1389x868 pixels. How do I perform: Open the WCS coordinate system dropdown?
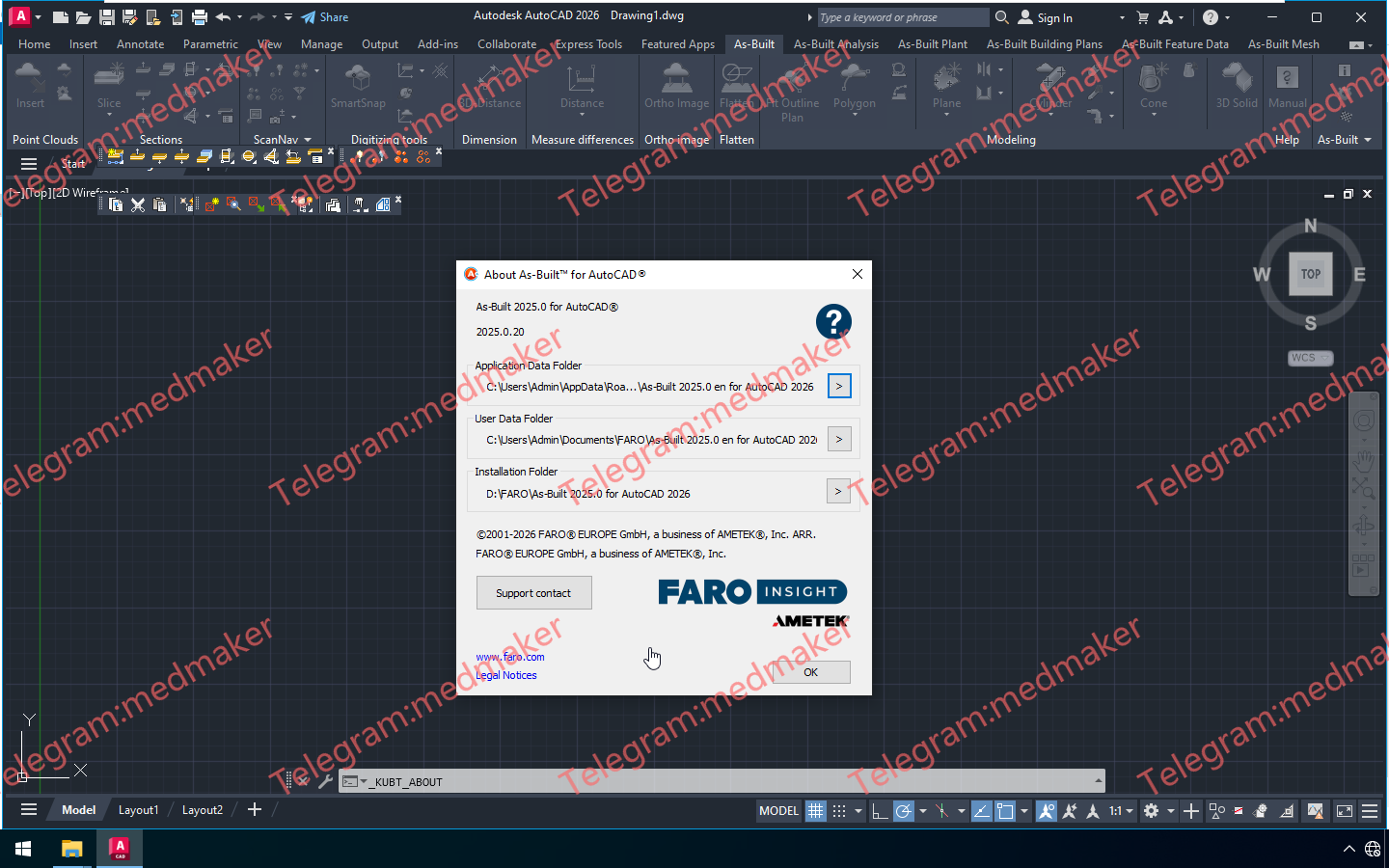point(1310,358)
